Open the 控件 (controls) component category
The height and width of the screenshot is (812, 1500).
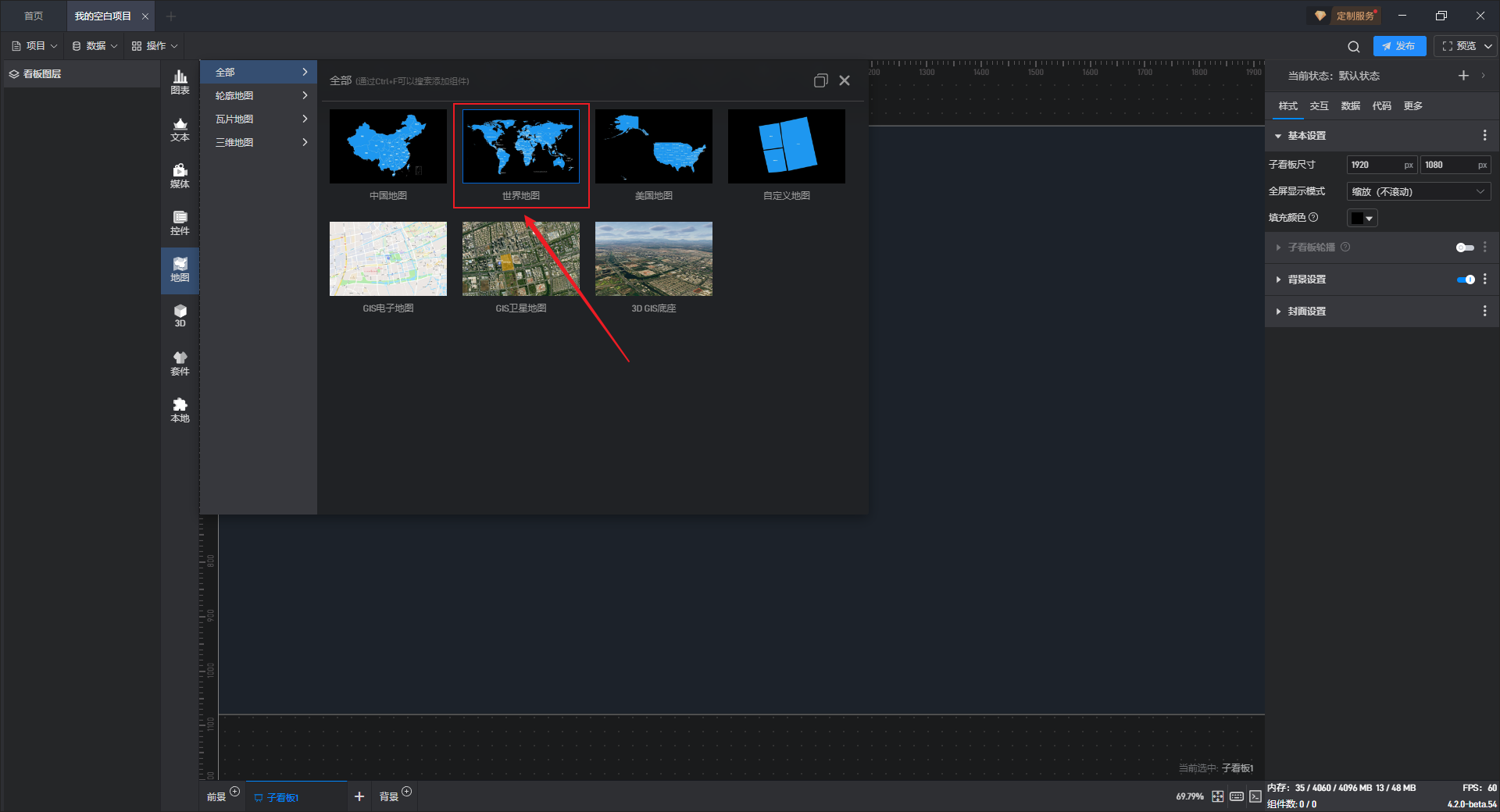[180, 223]
